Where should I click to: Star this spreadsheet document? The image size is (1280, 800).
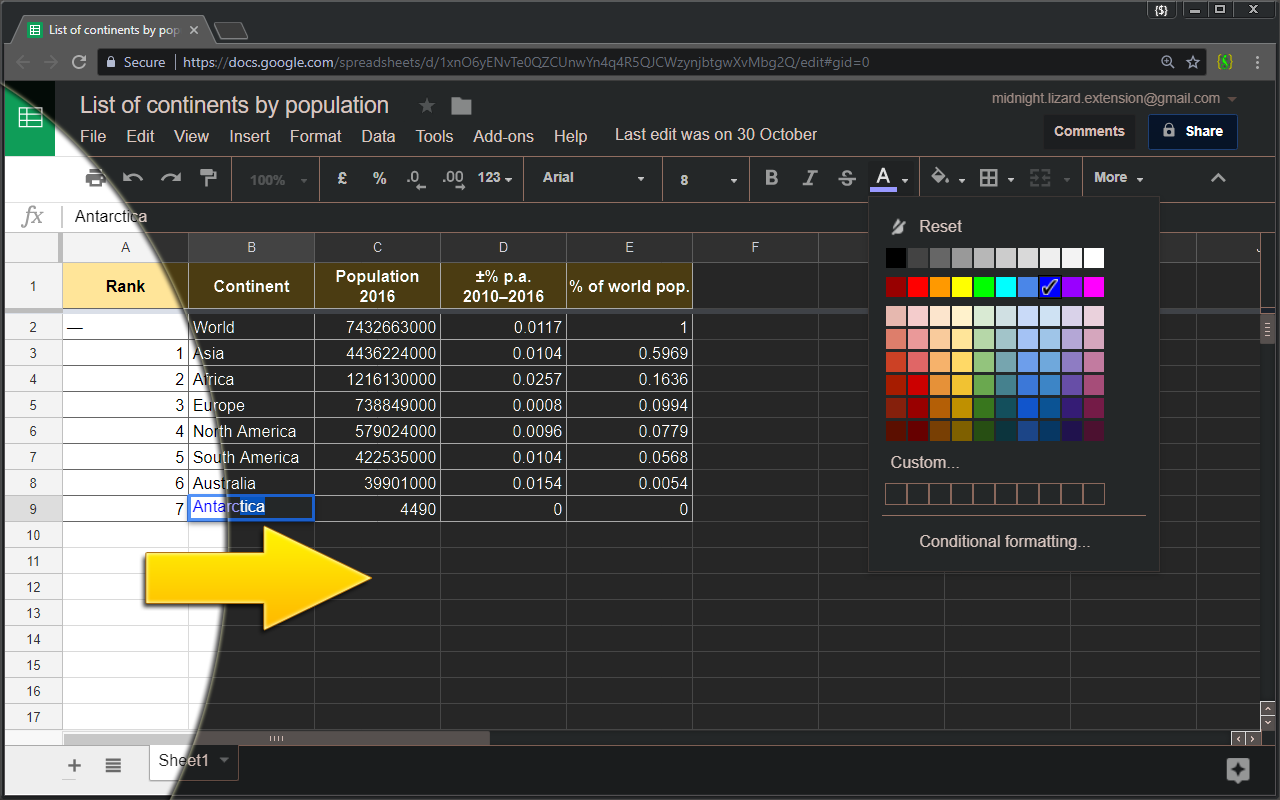(x=427, y=106)
